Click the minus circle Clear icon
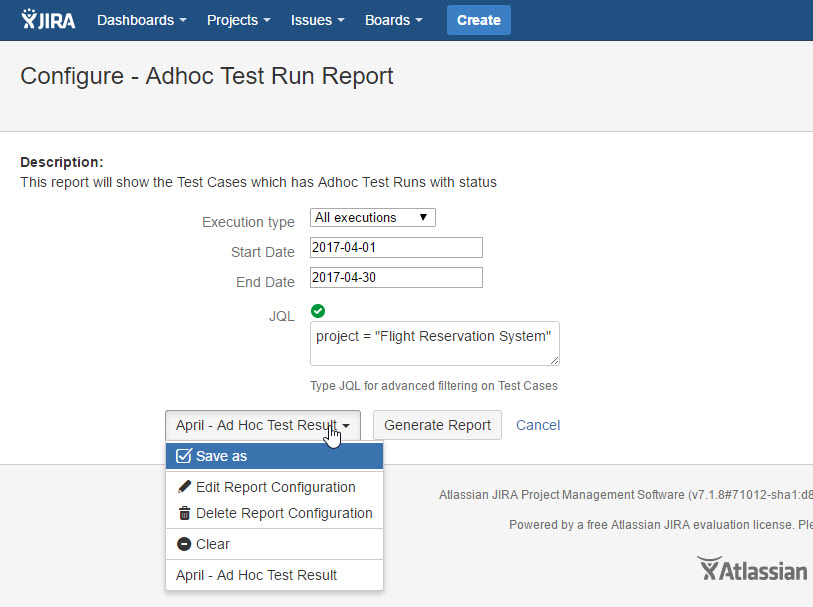This screenshot has height=607, width=813. click(x=184, y=544)
